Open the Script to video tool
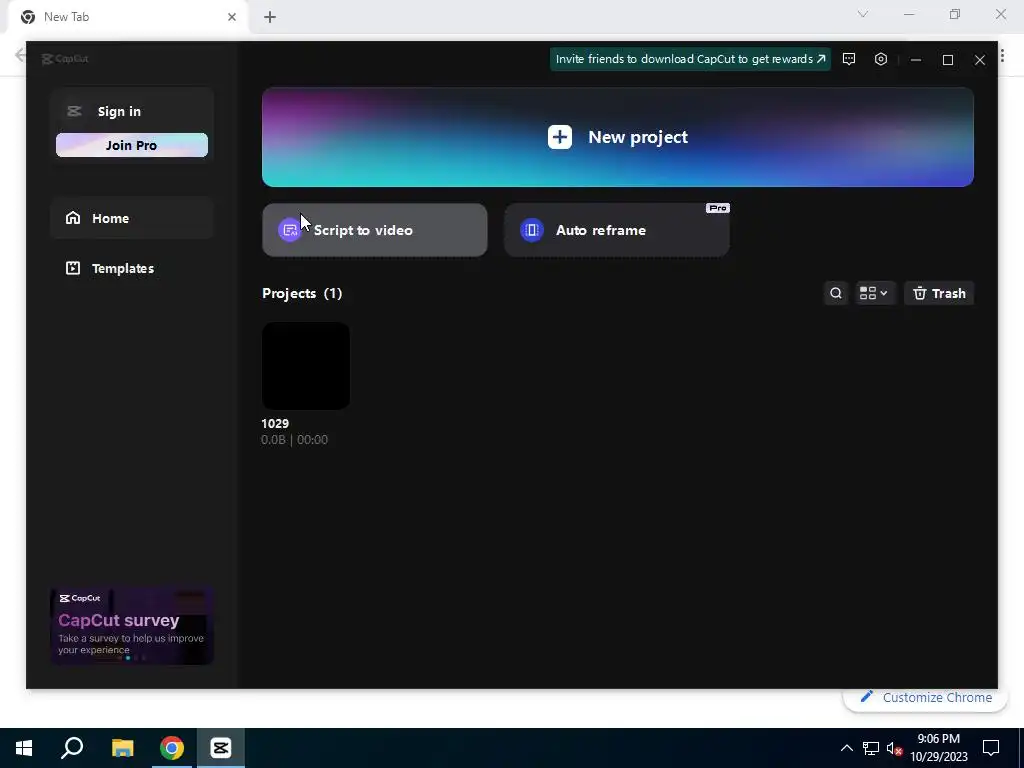 tap(374, 230)
